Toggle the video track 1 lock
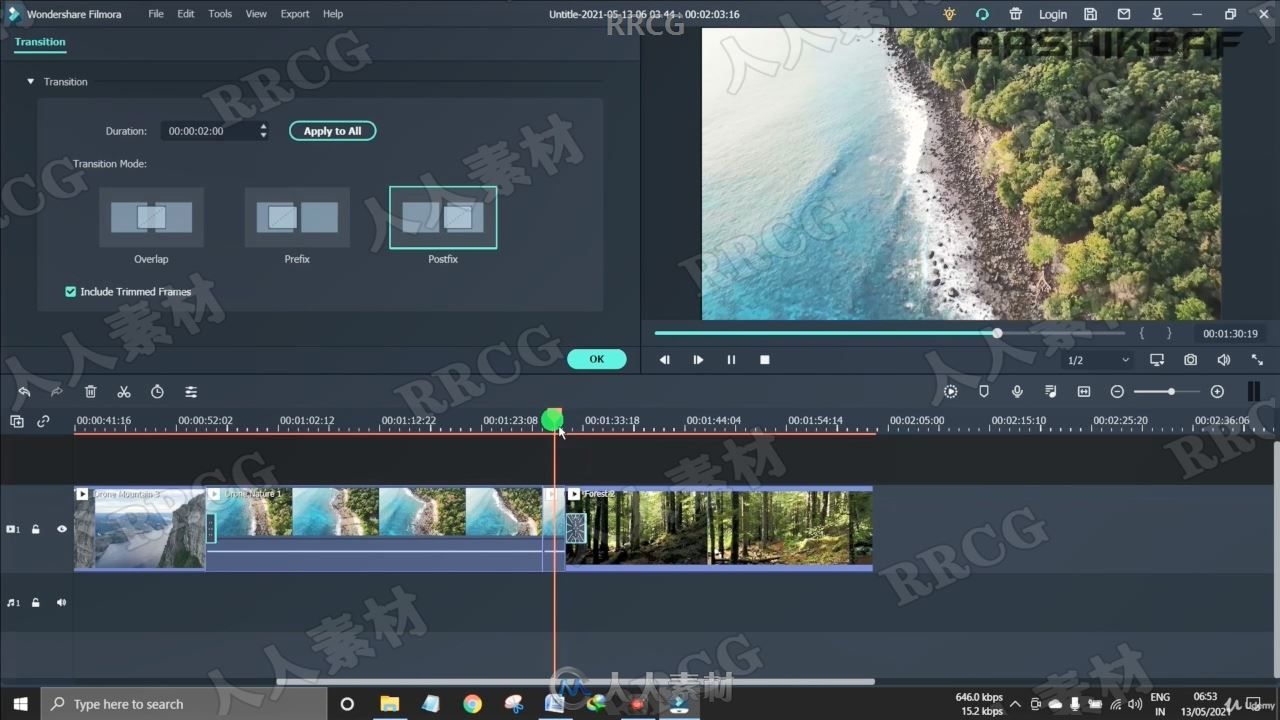The height and width of the screenshot is (720, 1280). coord(36,529)
